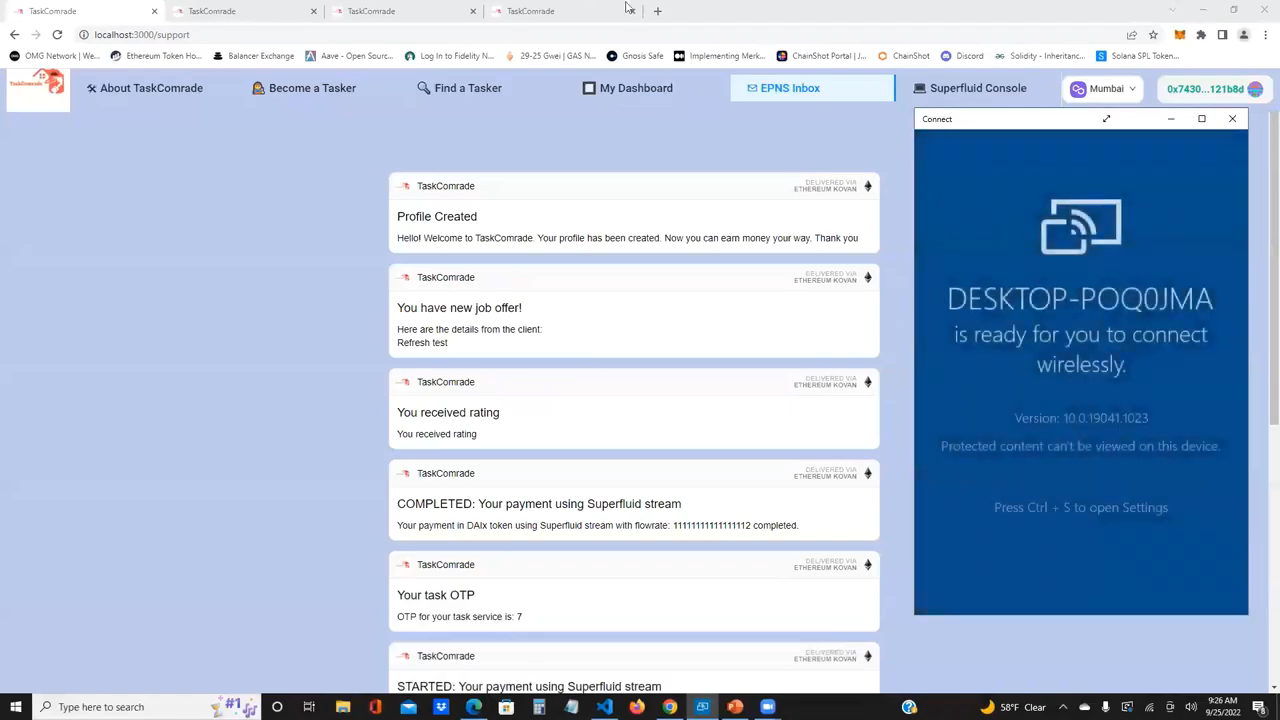The image size is (1280, 720).
Task: Click 'Your task OTP' heading
Action: 436,595
